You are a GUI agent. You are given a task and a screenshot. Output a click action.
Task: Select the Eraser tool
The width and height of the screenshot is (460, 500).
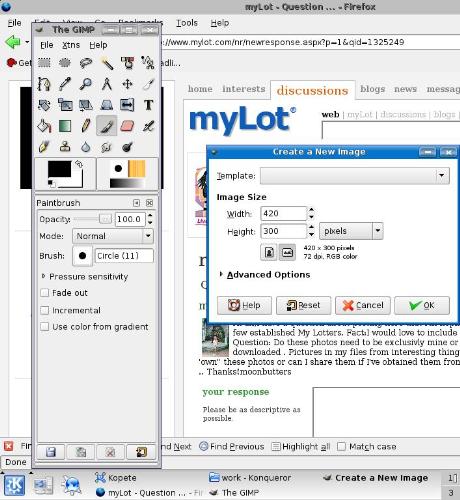point(127,126)
